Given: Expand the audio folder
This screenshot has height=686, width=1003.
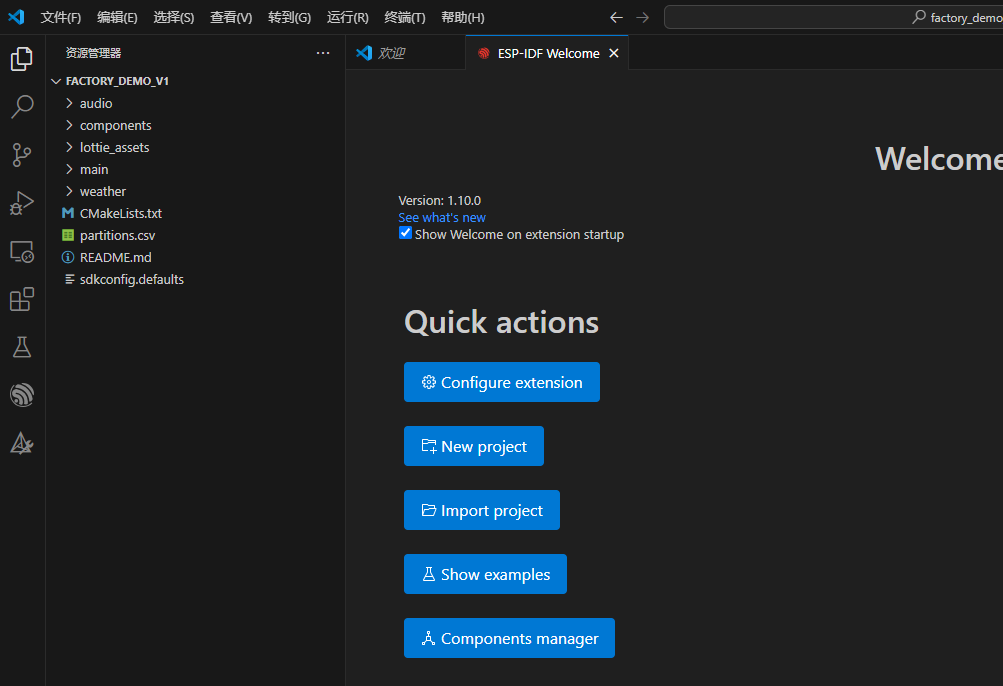Looking at the screenshot, I should 96,103.
